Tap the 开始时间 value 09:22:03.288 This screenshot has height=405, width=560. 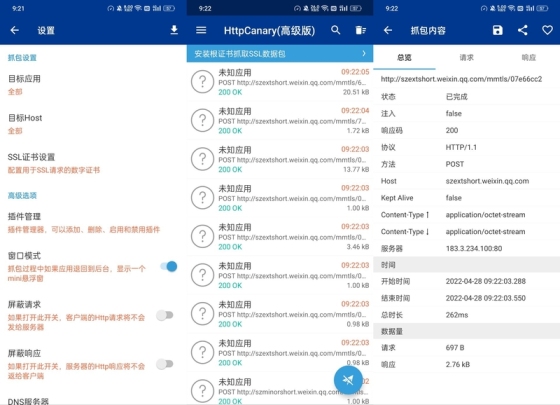(x=485, y=281)
